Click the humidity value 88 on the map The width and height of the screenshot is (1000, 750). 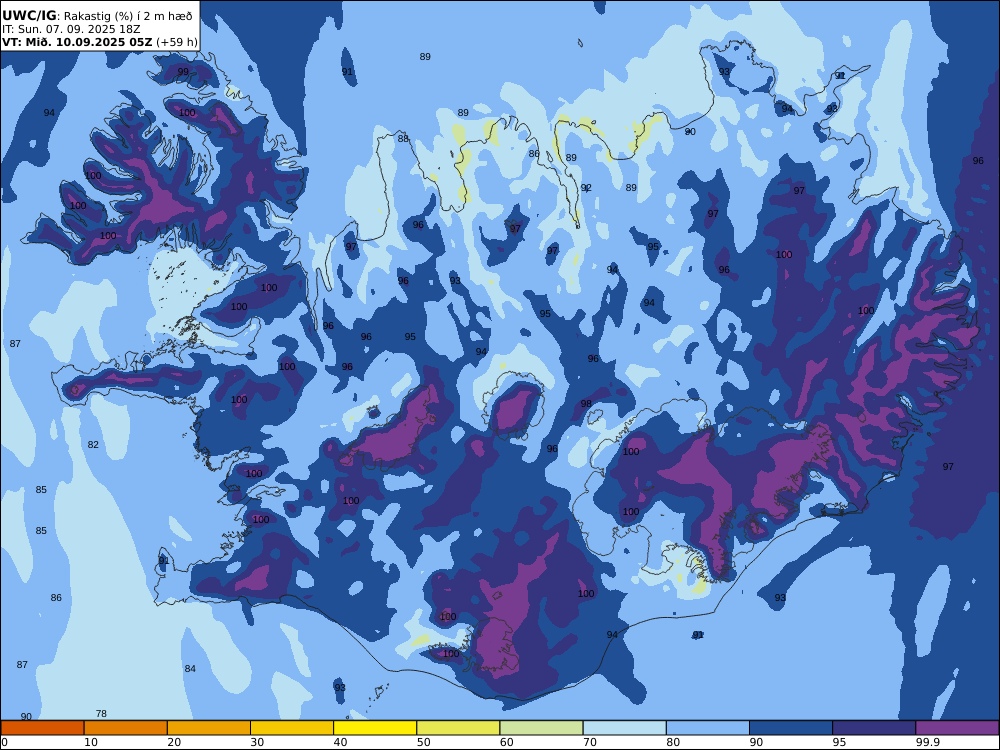tap(403, 138)
